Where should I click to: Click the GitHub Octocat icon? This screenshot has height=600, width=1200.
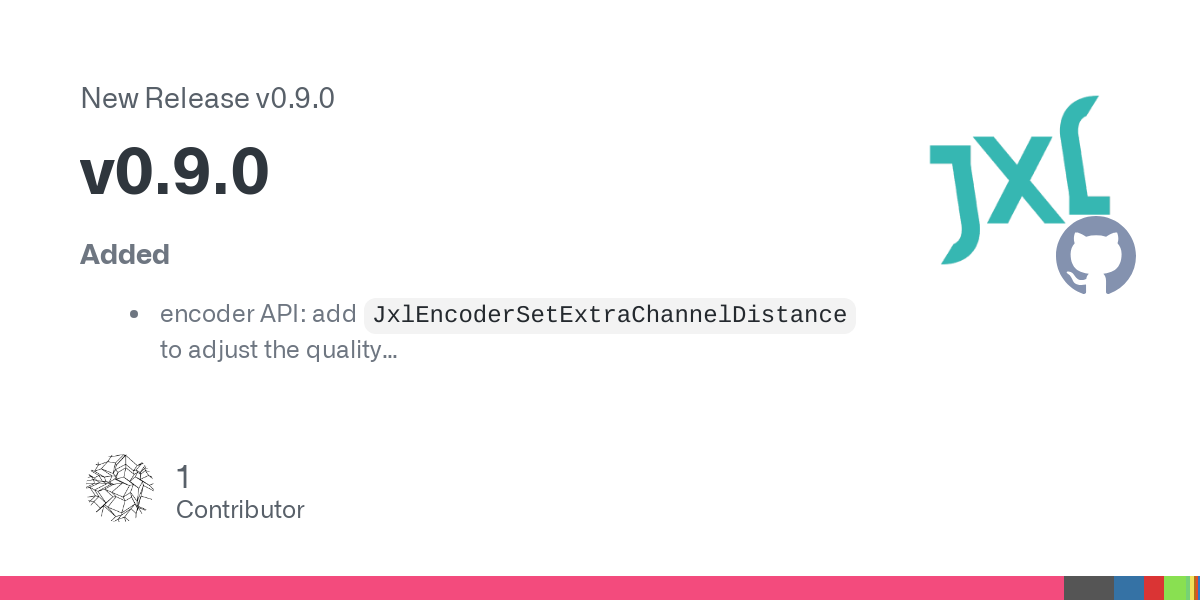pos(1096,255)
